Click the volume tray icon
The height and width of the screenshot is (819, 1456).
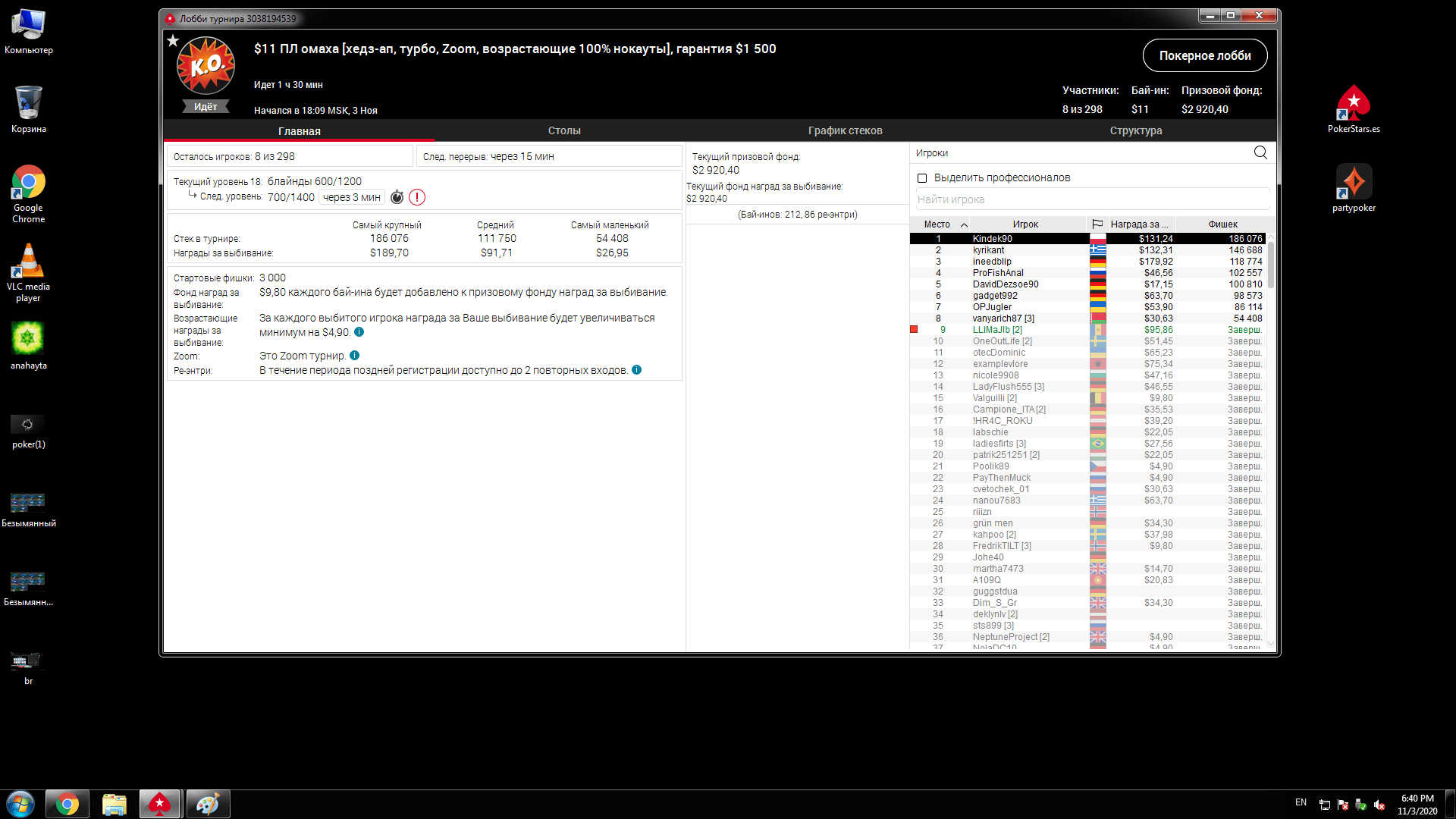[1379, 805]
